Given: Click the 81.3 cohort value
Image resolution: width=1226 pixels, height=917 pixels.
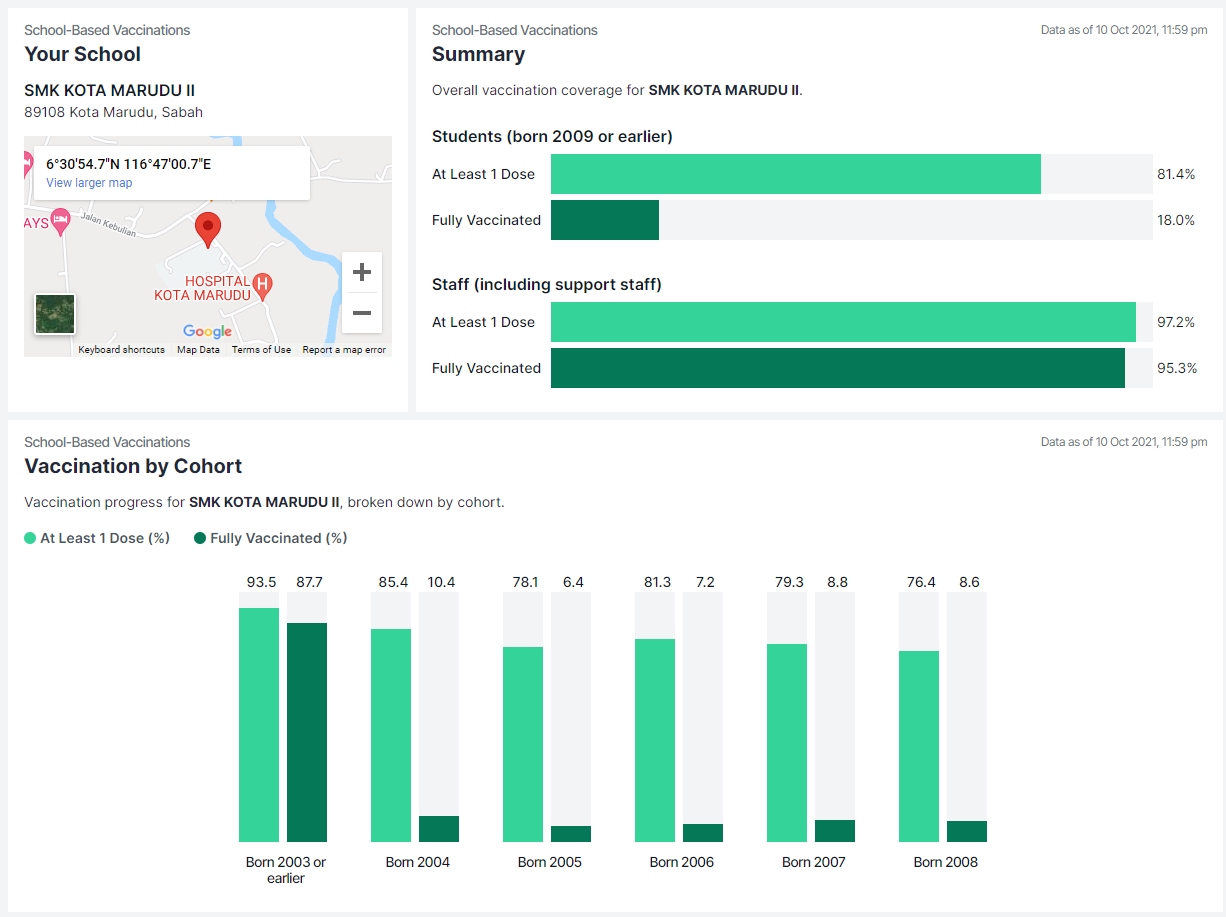Looking at the screenshot, I should 657,582.
